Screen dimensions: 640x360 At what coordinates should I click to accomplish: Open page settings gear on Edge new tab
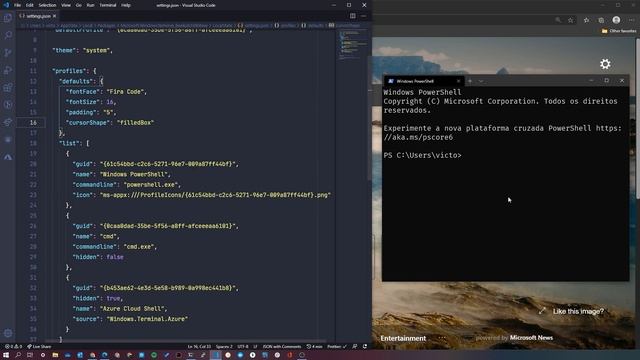click(605, 64)
